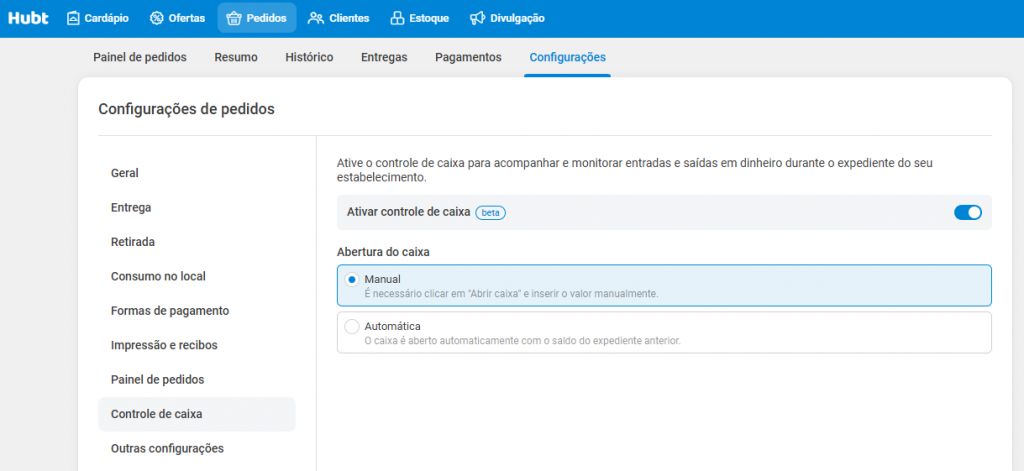Open the Resumo tab
The width and height of the screenshot is (1024, 471).
click(x=236, y=57)
